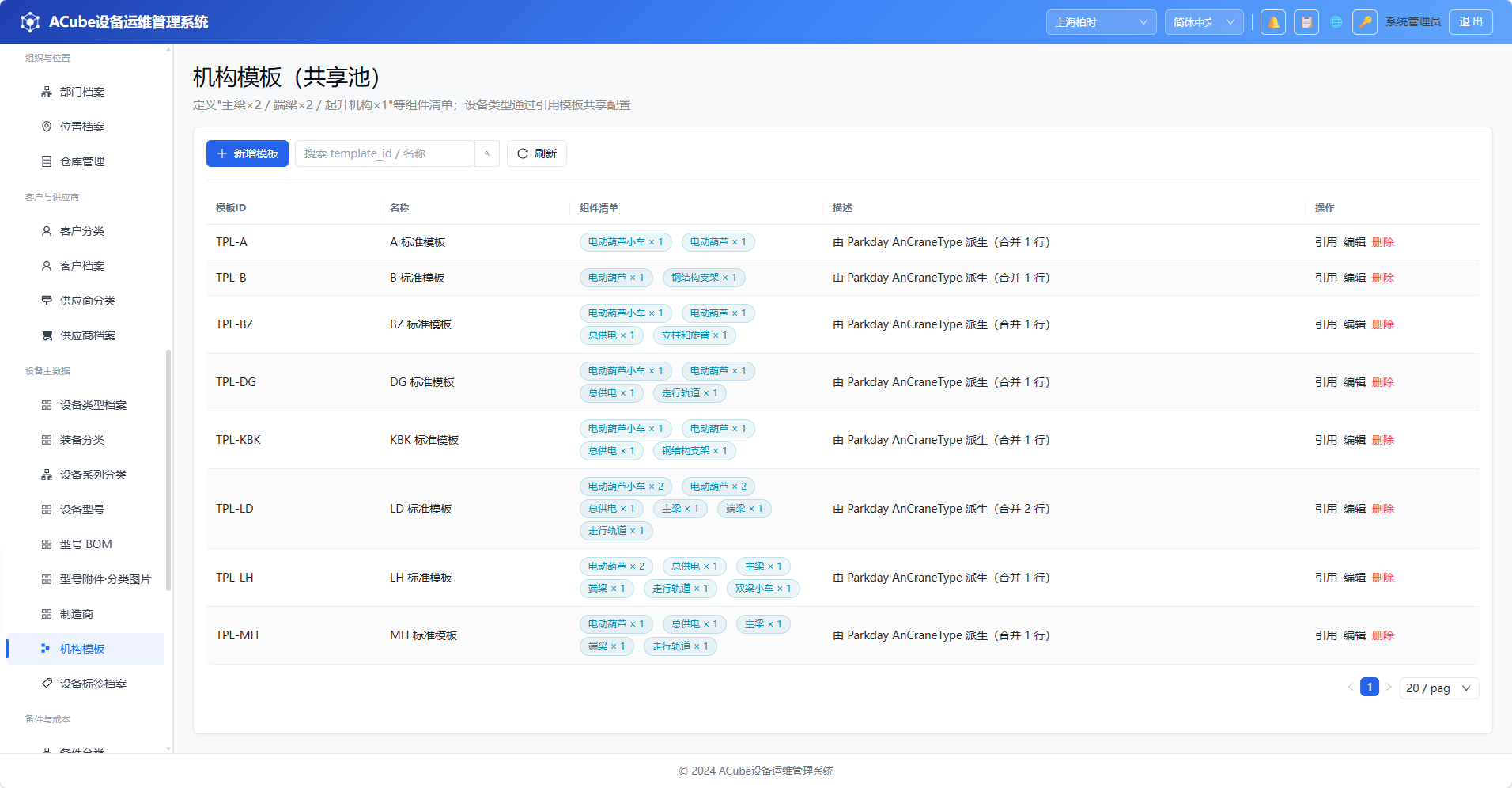The width and height of the screenshot is (1512, 788).
Task: Click 删除 for the TPL-MH row
Action: (1383, 635)
